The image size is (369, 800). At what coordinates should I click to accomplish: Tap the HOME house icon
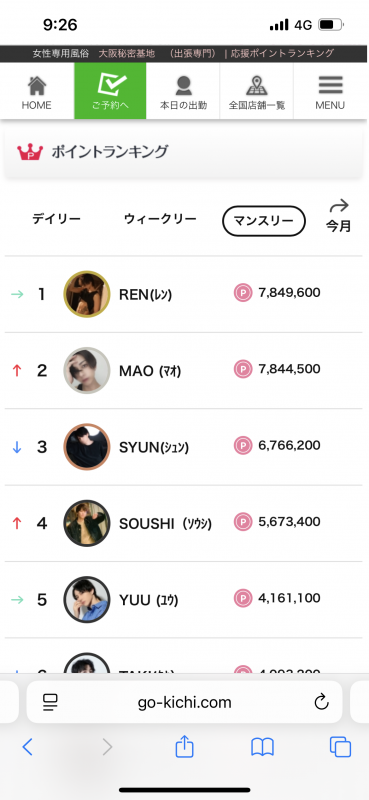point(36,86)
